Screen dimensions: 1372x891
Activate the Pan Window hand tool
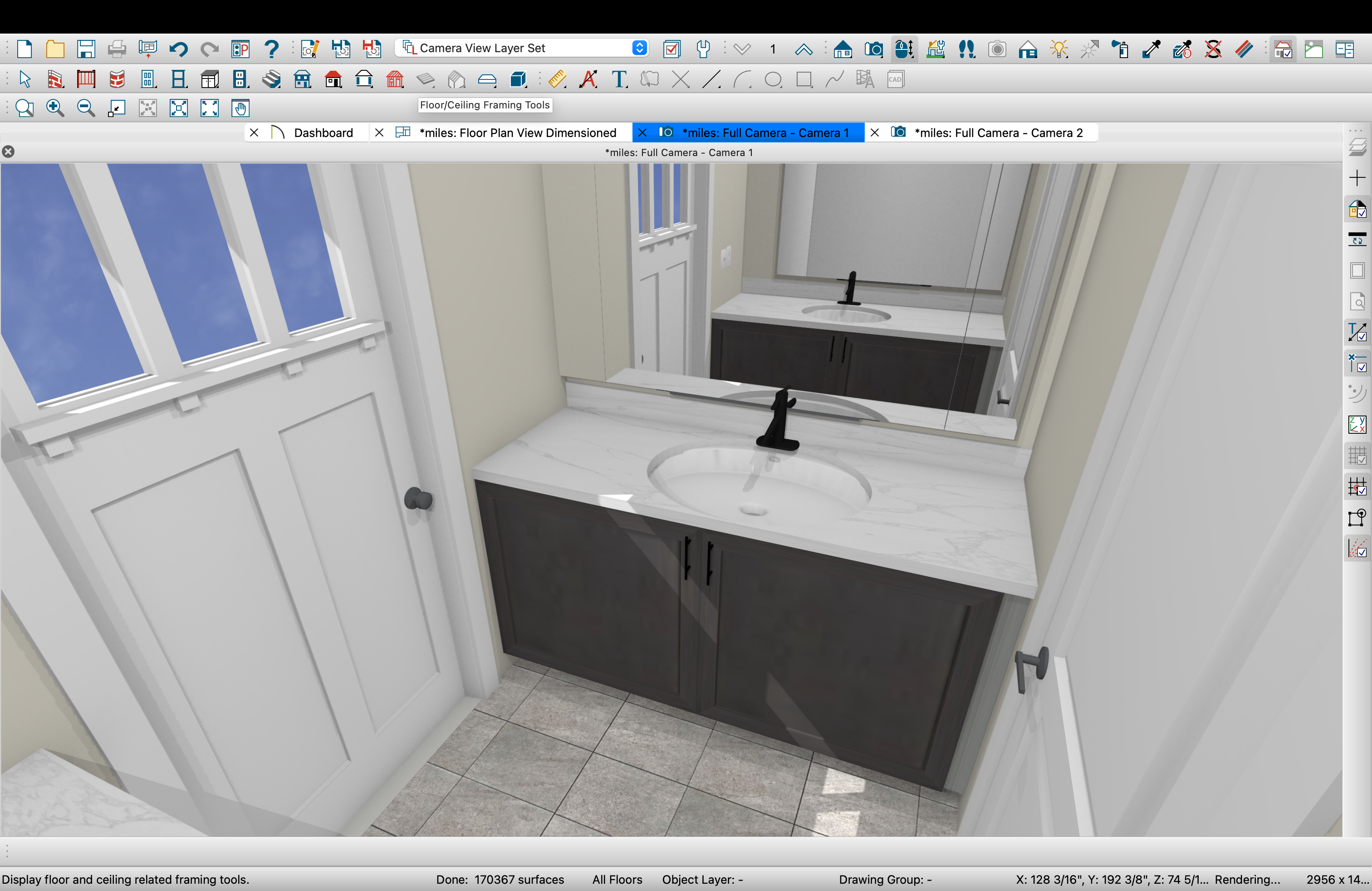pyautogui.click(x=240, y=108)
